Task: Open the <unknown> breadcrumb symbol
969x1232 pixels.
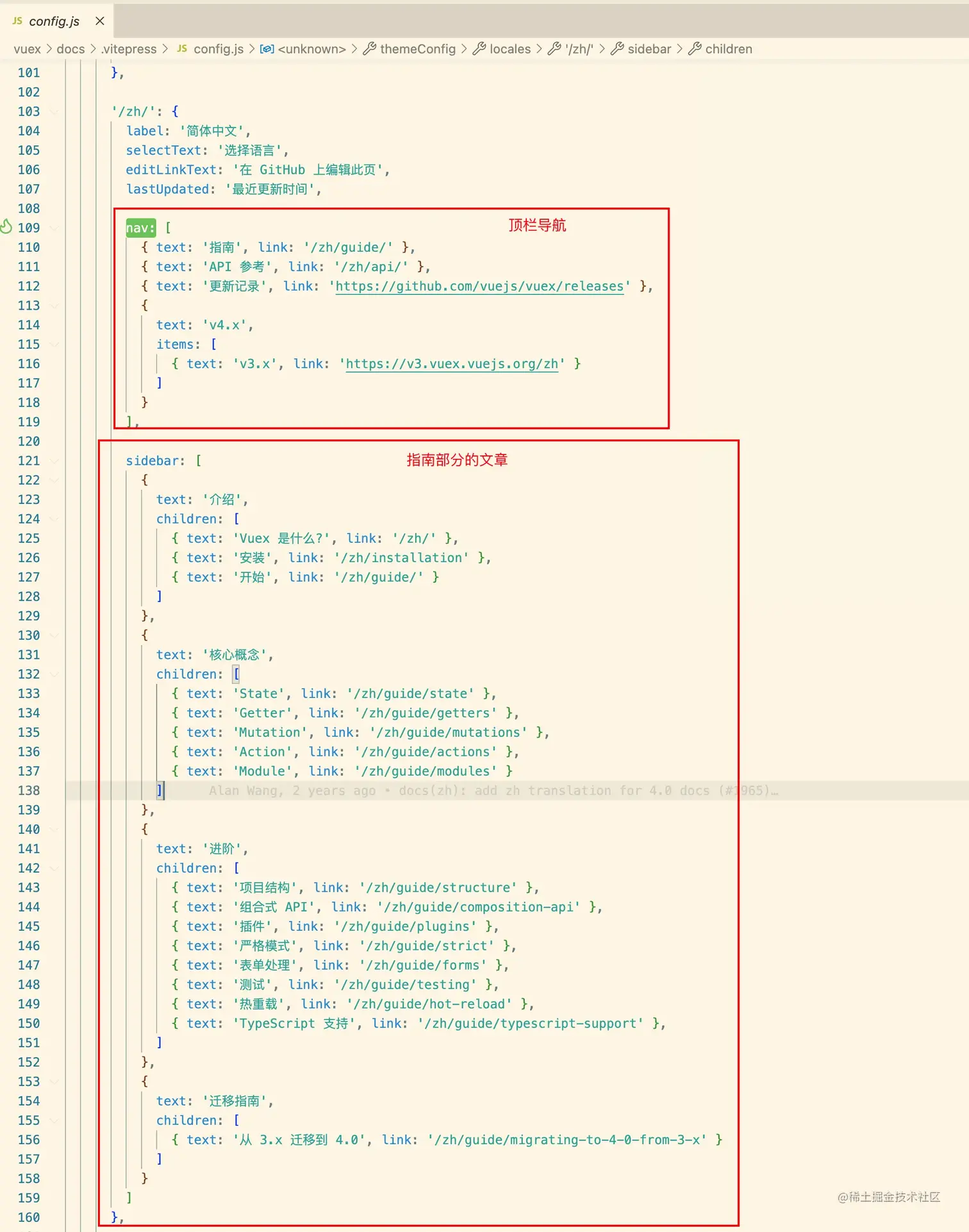Action: pos(312,49)
